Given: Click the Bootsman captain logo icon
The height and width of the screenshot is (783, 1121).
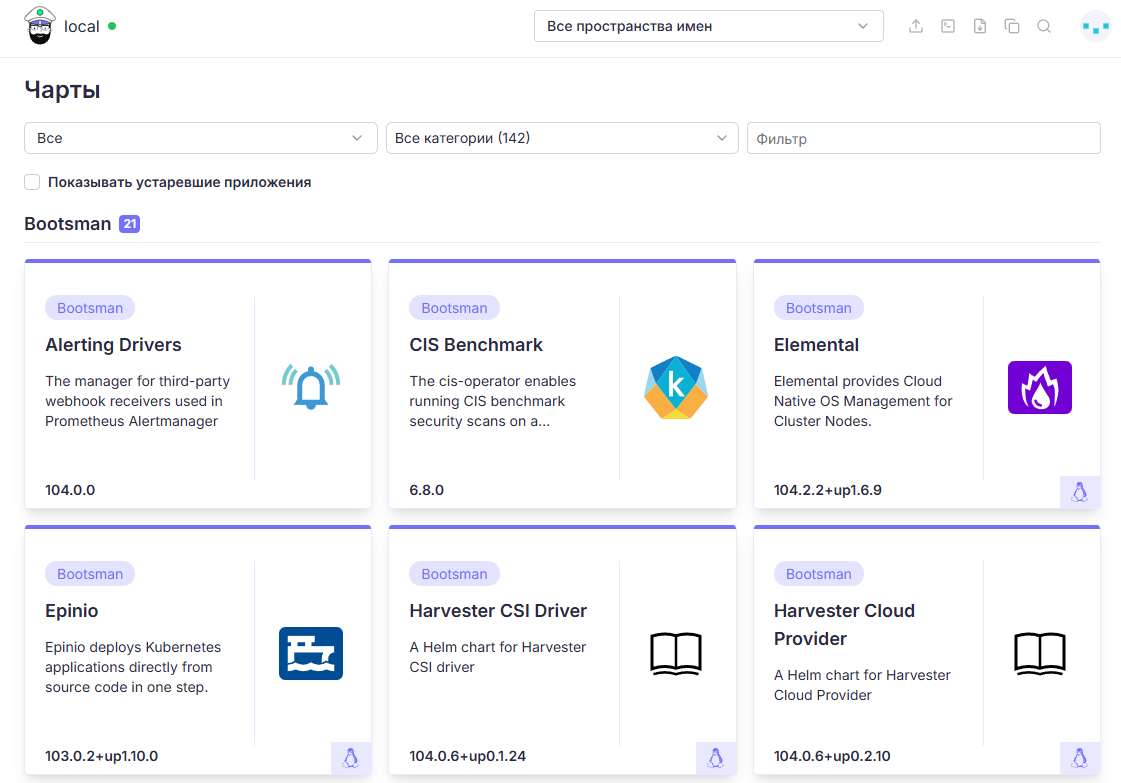Looking at the screenshot, I should [x=39, y=26].
